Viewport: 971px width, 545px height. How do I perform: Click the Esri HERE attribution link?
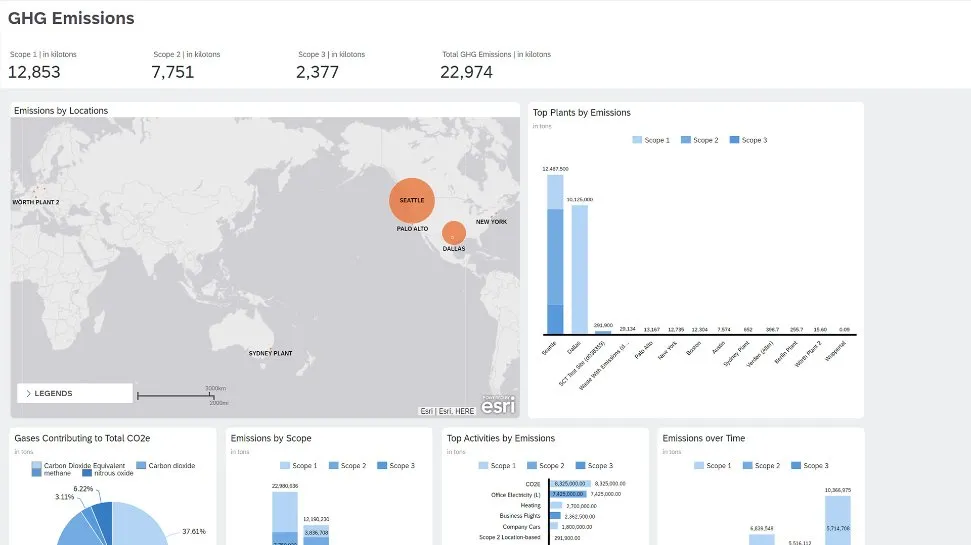(447, 411)
